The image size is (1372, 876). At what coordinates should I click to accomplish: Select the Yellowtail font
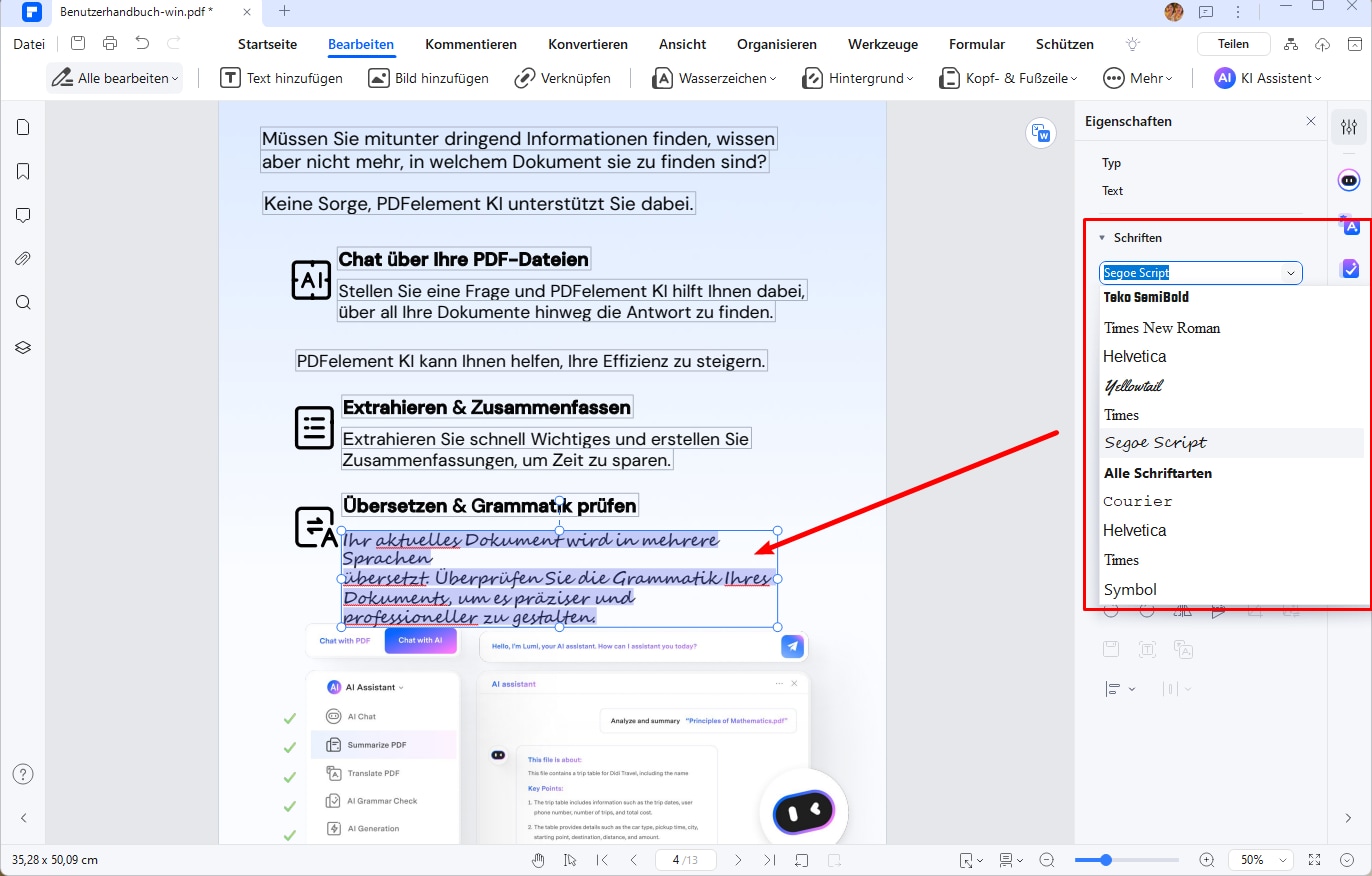pos(1132,385)
